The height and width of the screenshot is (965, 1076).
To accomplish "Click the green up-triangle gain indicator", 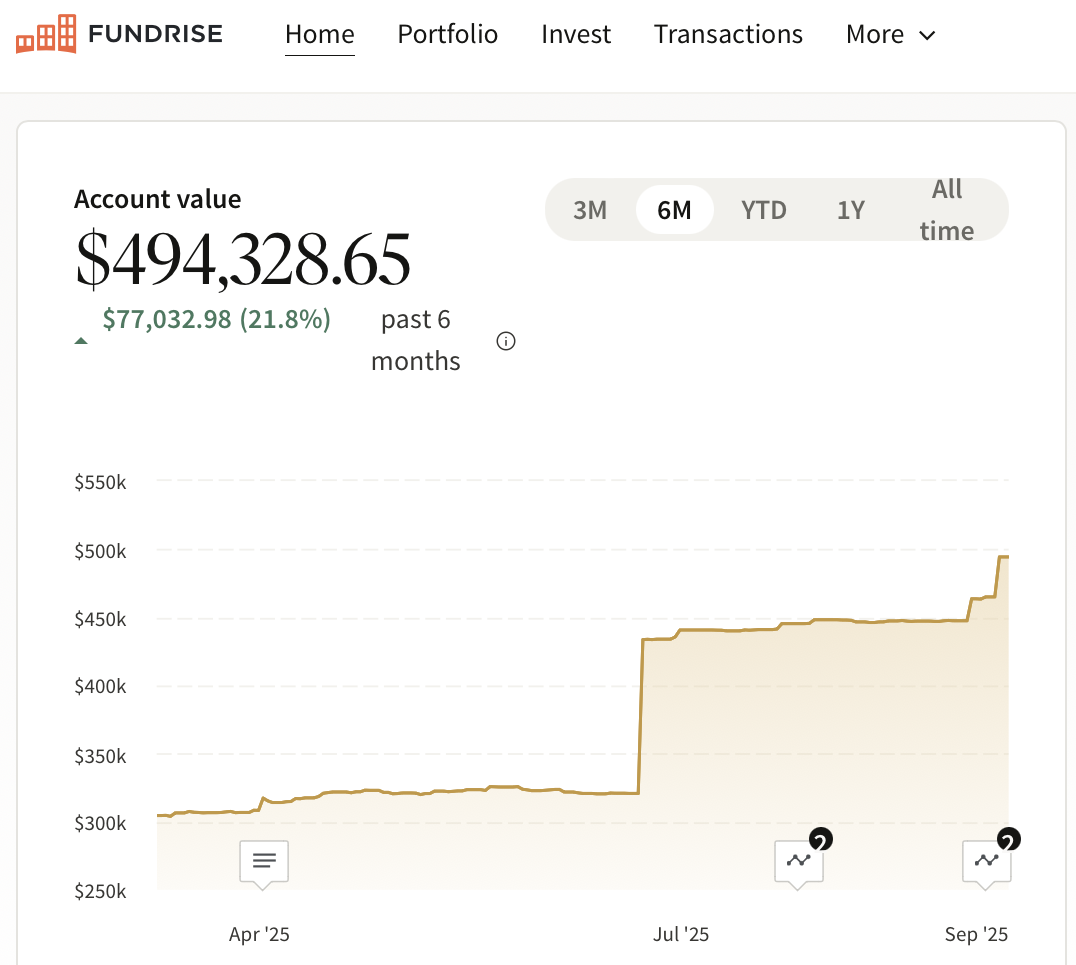I will (81, 341).
